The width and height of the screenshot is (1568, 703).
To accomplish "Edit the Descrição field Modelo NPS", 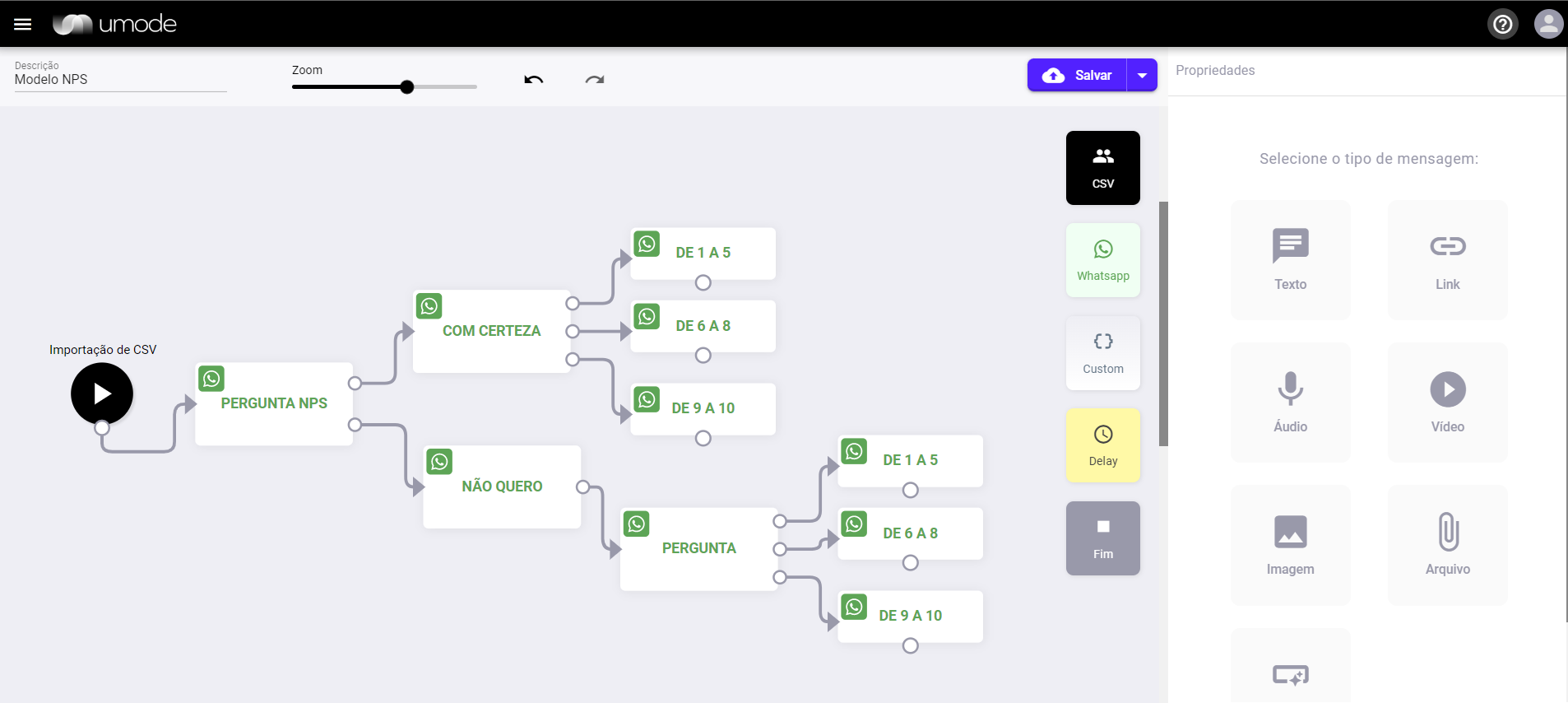I will point(120,79).
